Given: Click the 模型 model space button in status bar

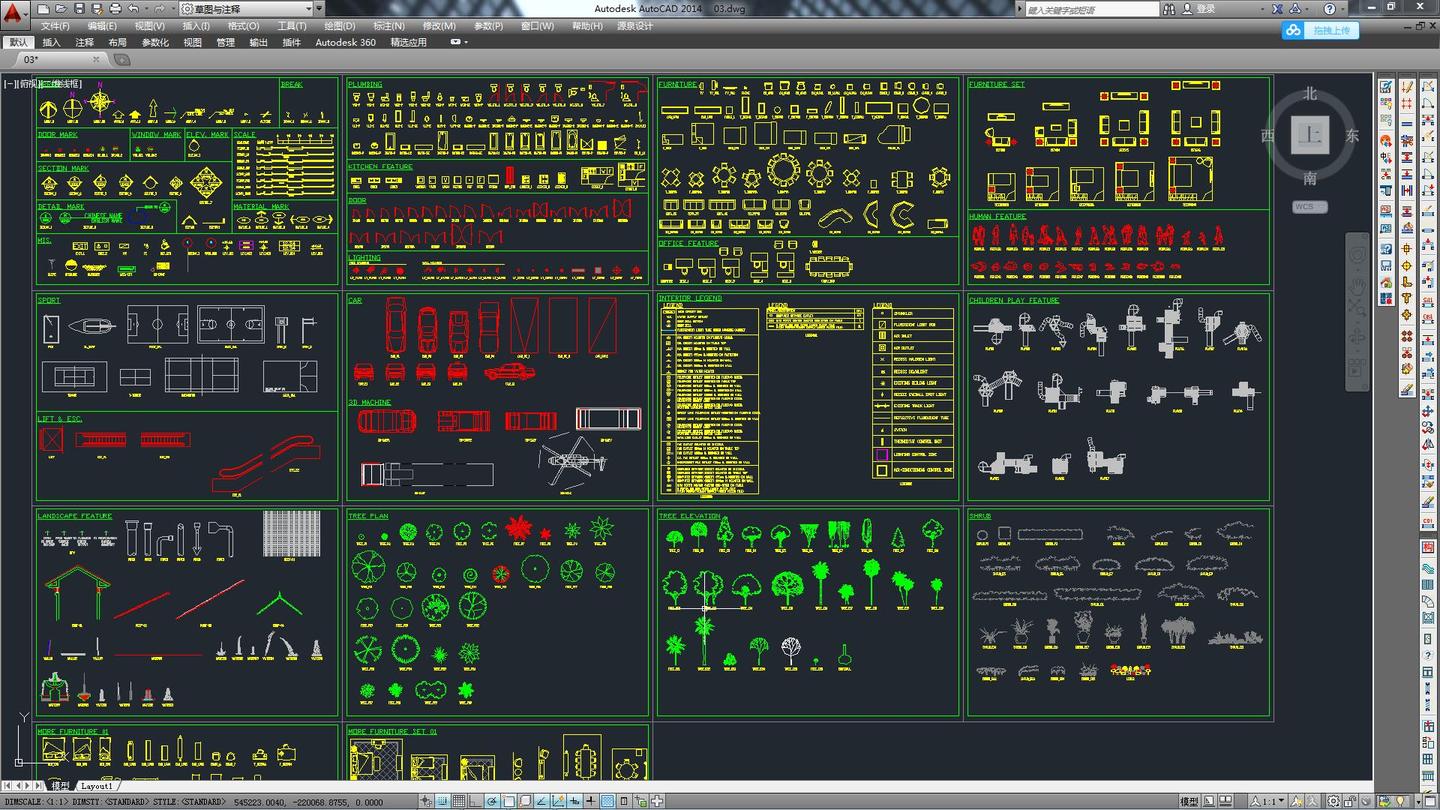Looking at the screenshot, I should (1190, 801).
